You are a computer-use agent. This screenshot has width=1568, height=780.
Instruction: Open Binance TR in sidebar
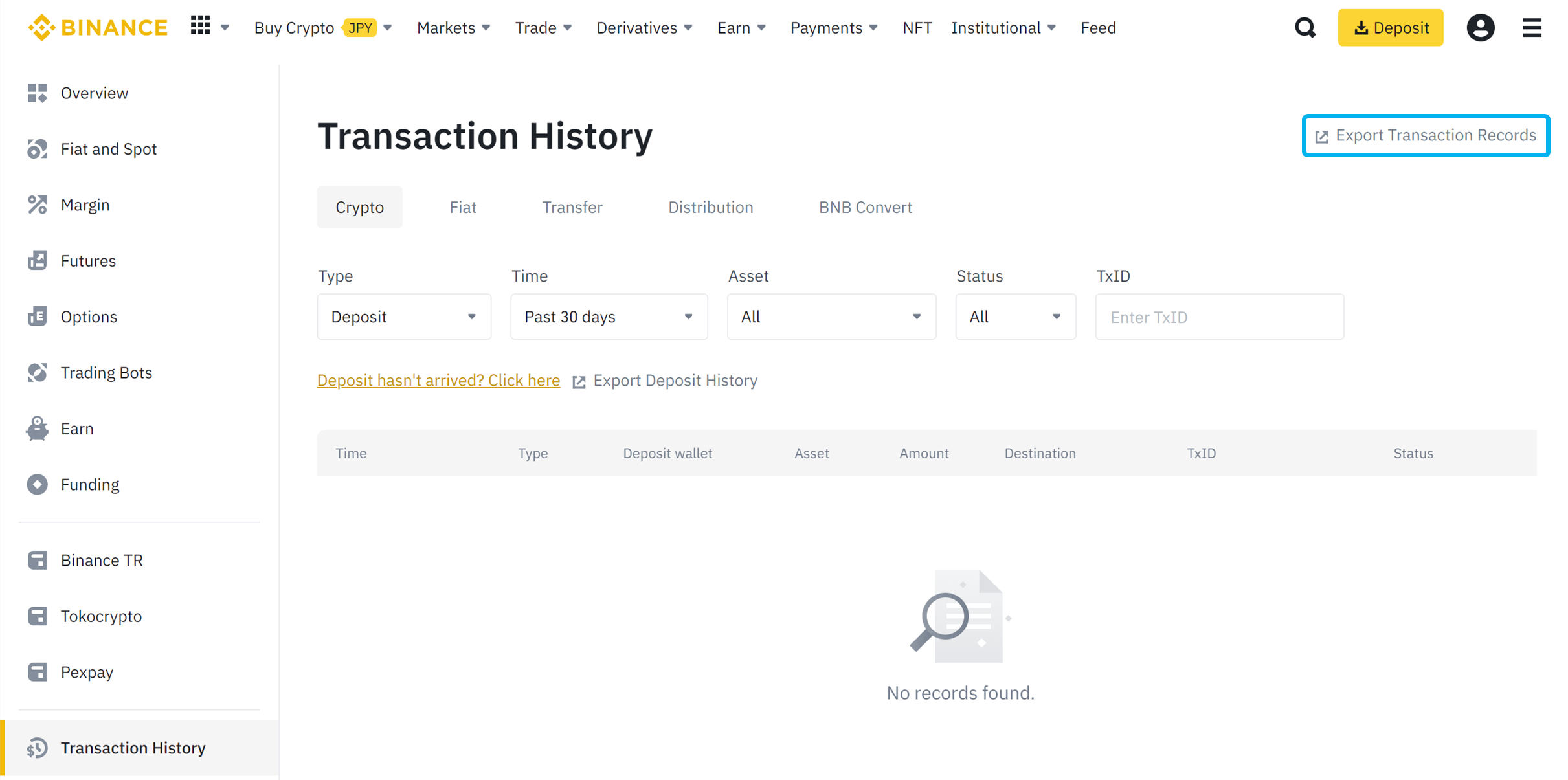102,560
